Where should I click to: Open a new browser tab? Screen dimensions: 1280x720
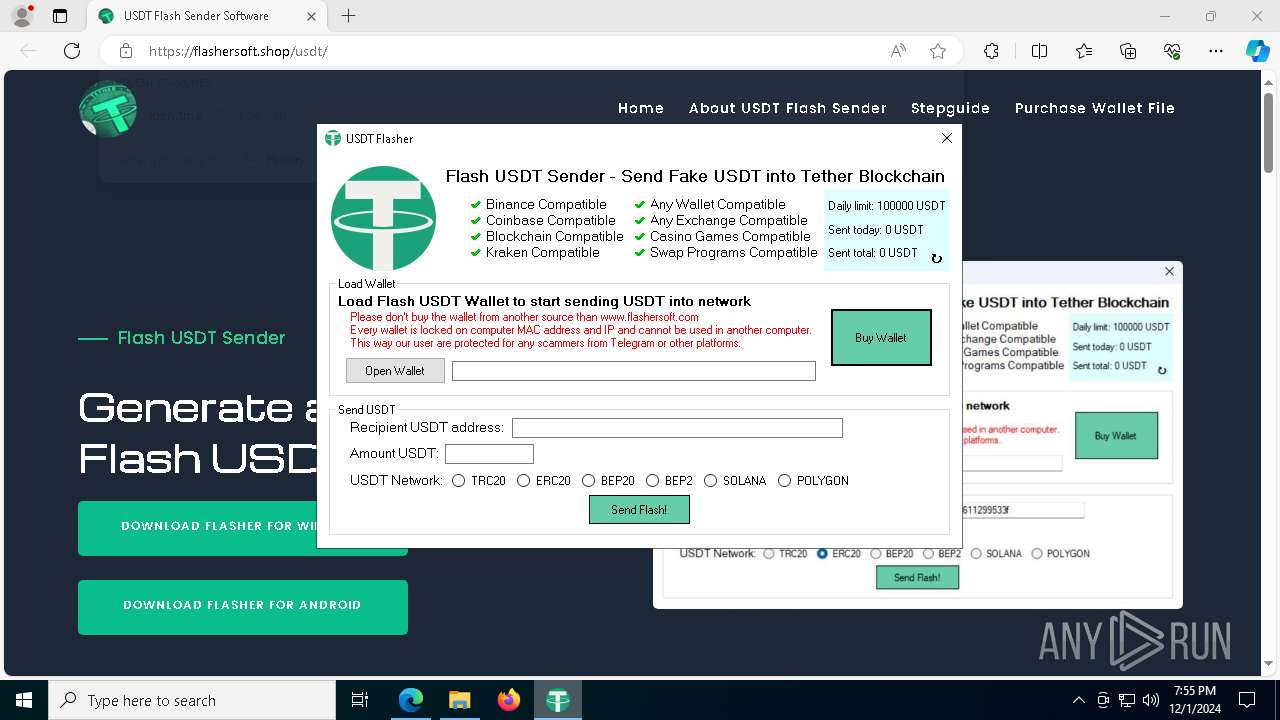point(348,16)
